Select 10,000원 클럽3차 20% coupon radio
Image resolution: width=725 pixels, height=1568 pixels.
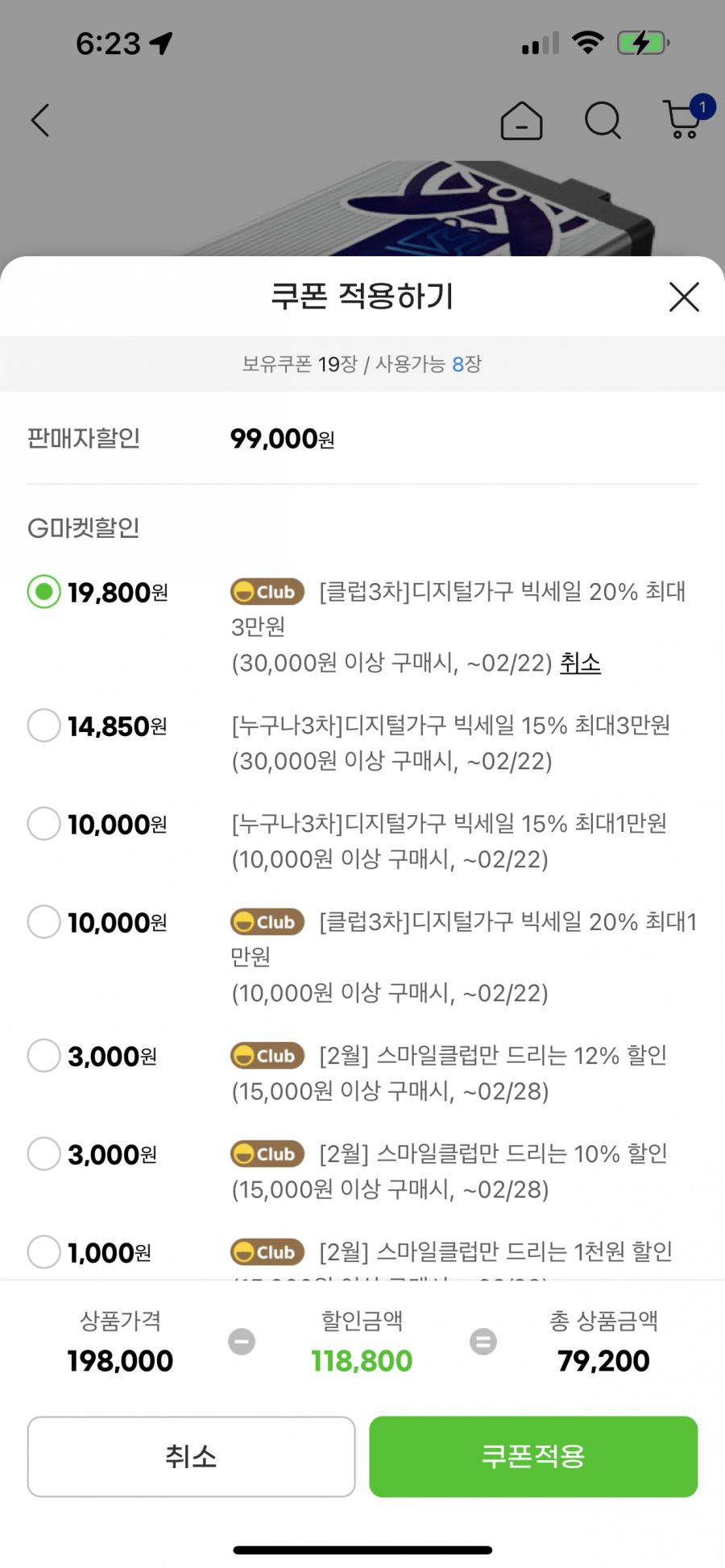(x=44, y=922)
